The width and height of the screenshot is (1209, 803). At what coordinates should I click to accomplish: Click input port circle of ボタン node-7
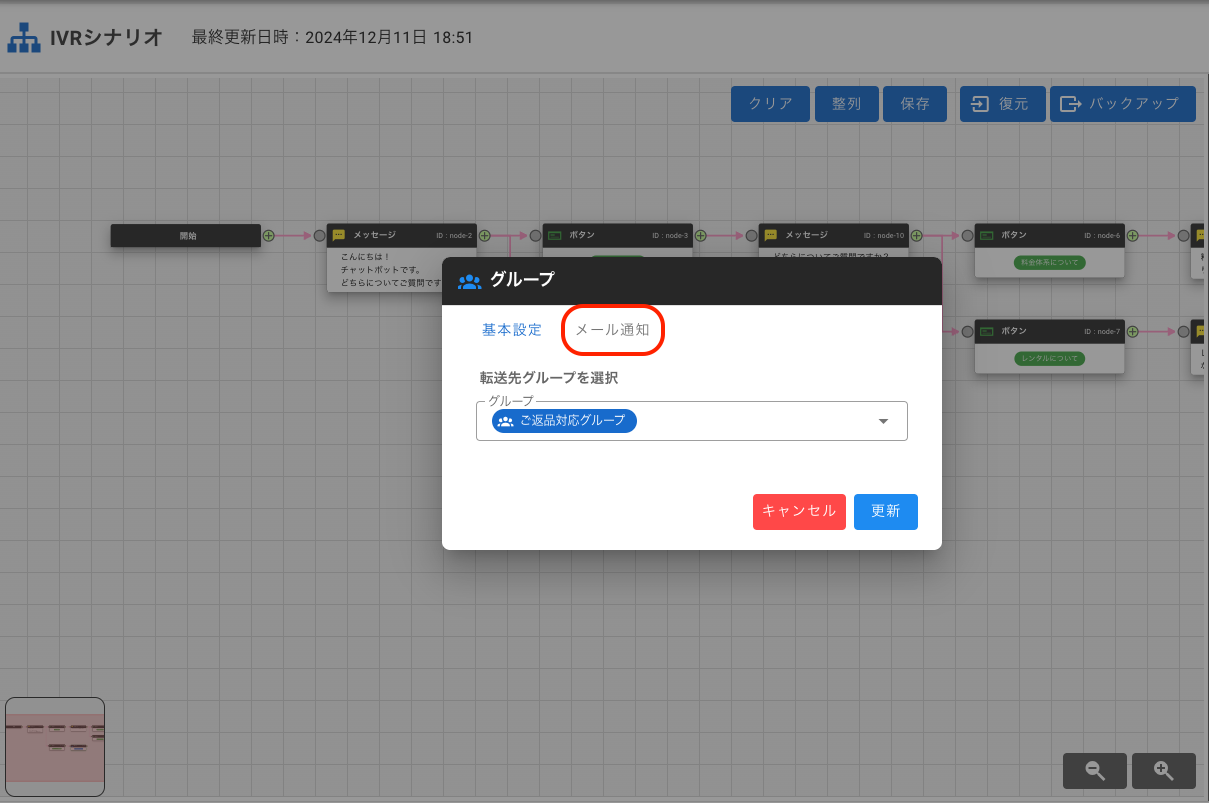pos(967,331)
